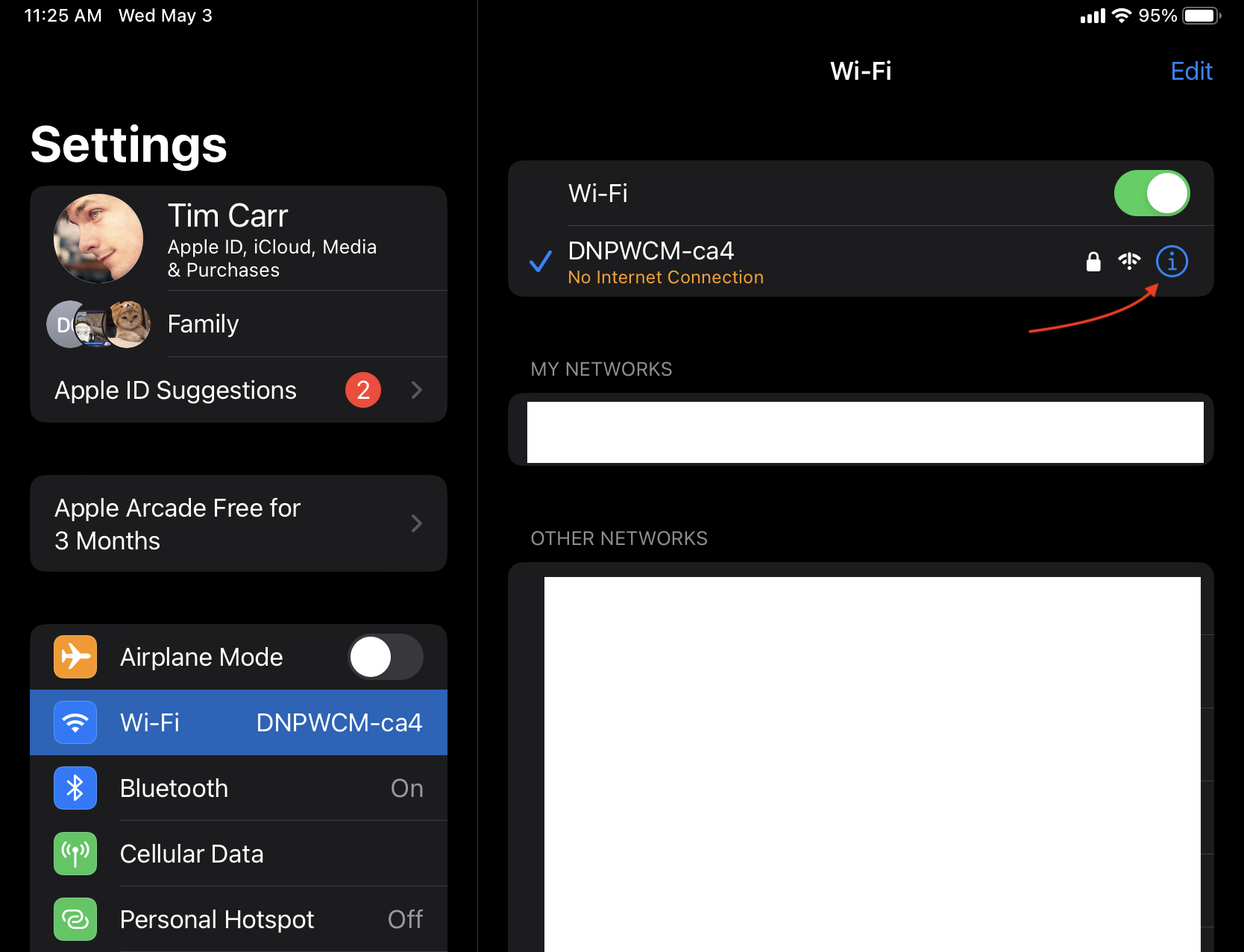Turn off the main Wi-Fi switch
The width and height of the screenshot is (1244, 952).
point(1152,193)
